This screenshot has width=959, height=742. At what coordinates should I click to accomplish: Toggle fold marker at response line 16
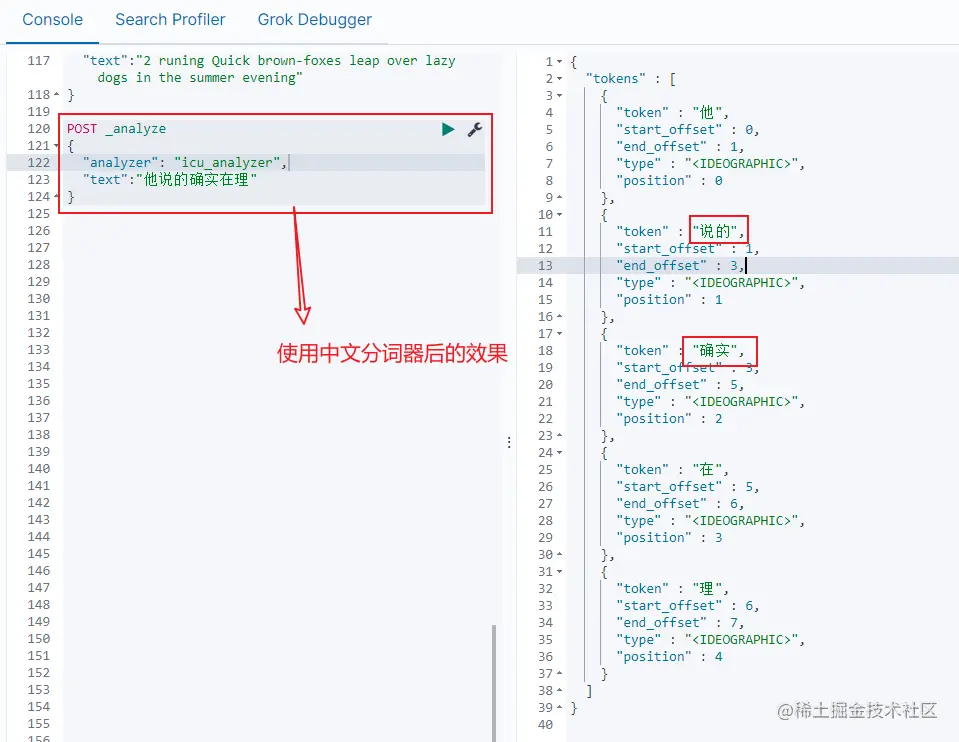point(559,317)
